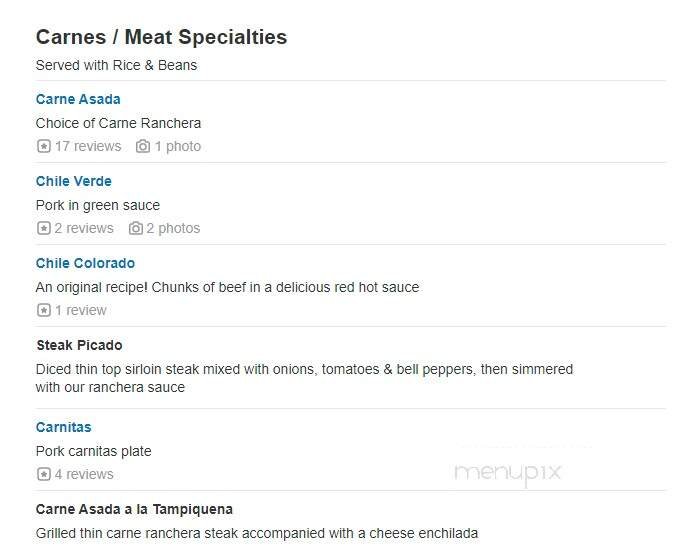Read the 1 review for Chile Colorado

point(81,310)
